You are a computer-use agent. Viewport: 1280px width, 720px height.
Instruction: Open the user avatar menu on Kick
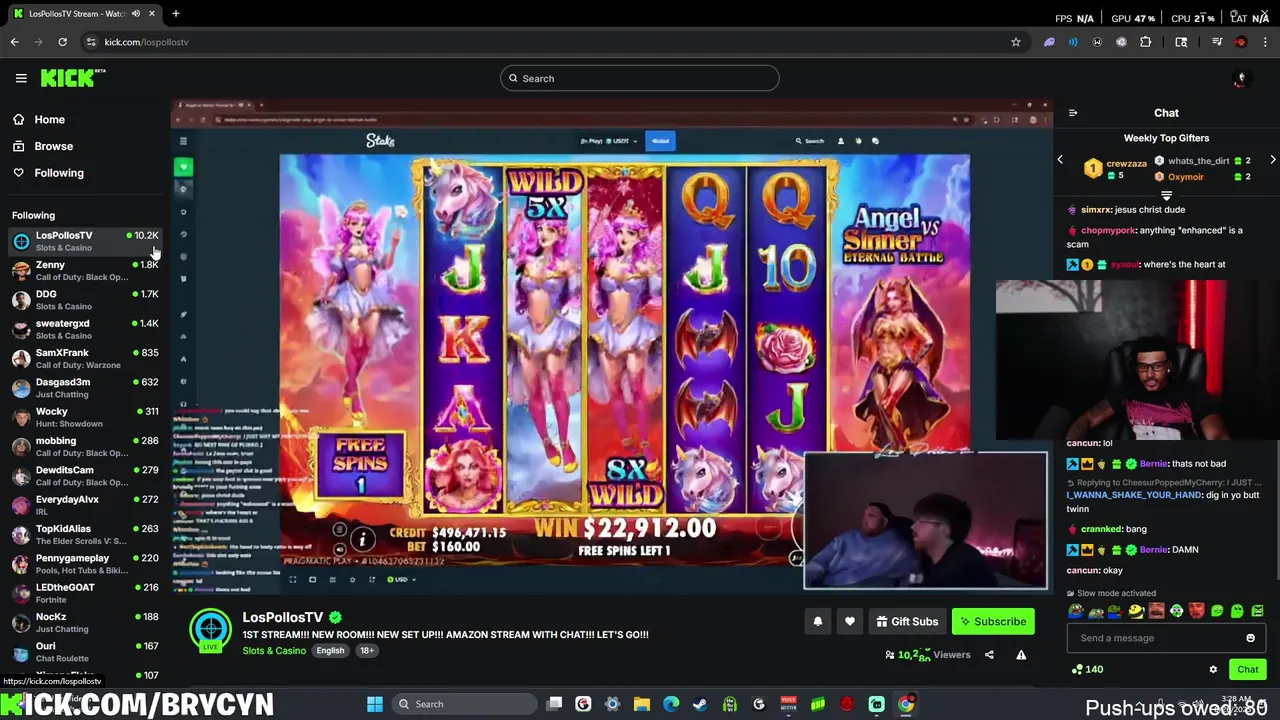pyautogui.click(x=1241, y=79)
